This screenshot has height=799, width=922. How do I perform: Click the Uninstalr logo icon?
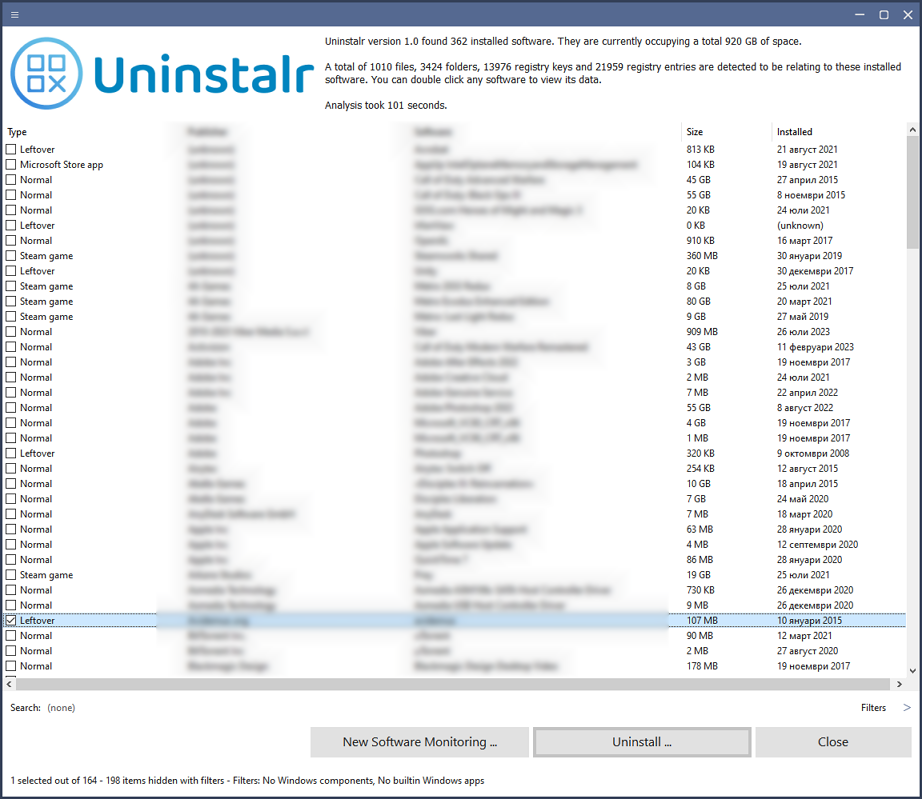click(x=46, y=73)
